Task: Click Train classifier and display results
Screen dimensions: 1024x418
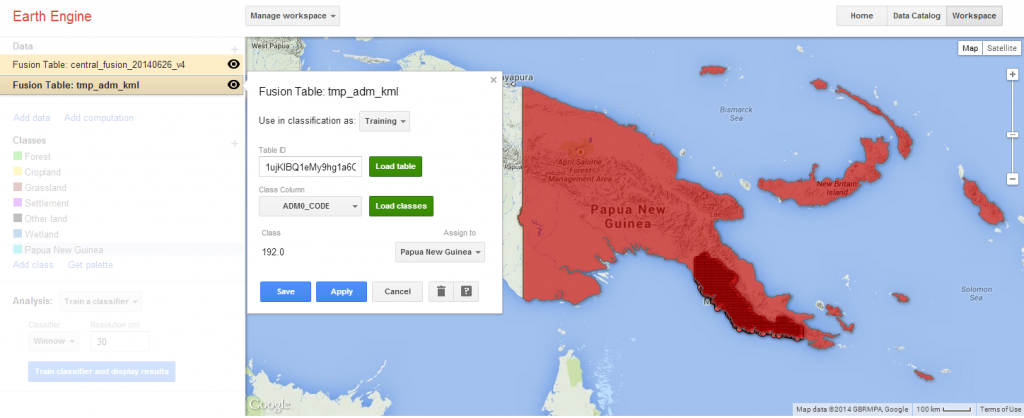Action: (x=101, y=372)
